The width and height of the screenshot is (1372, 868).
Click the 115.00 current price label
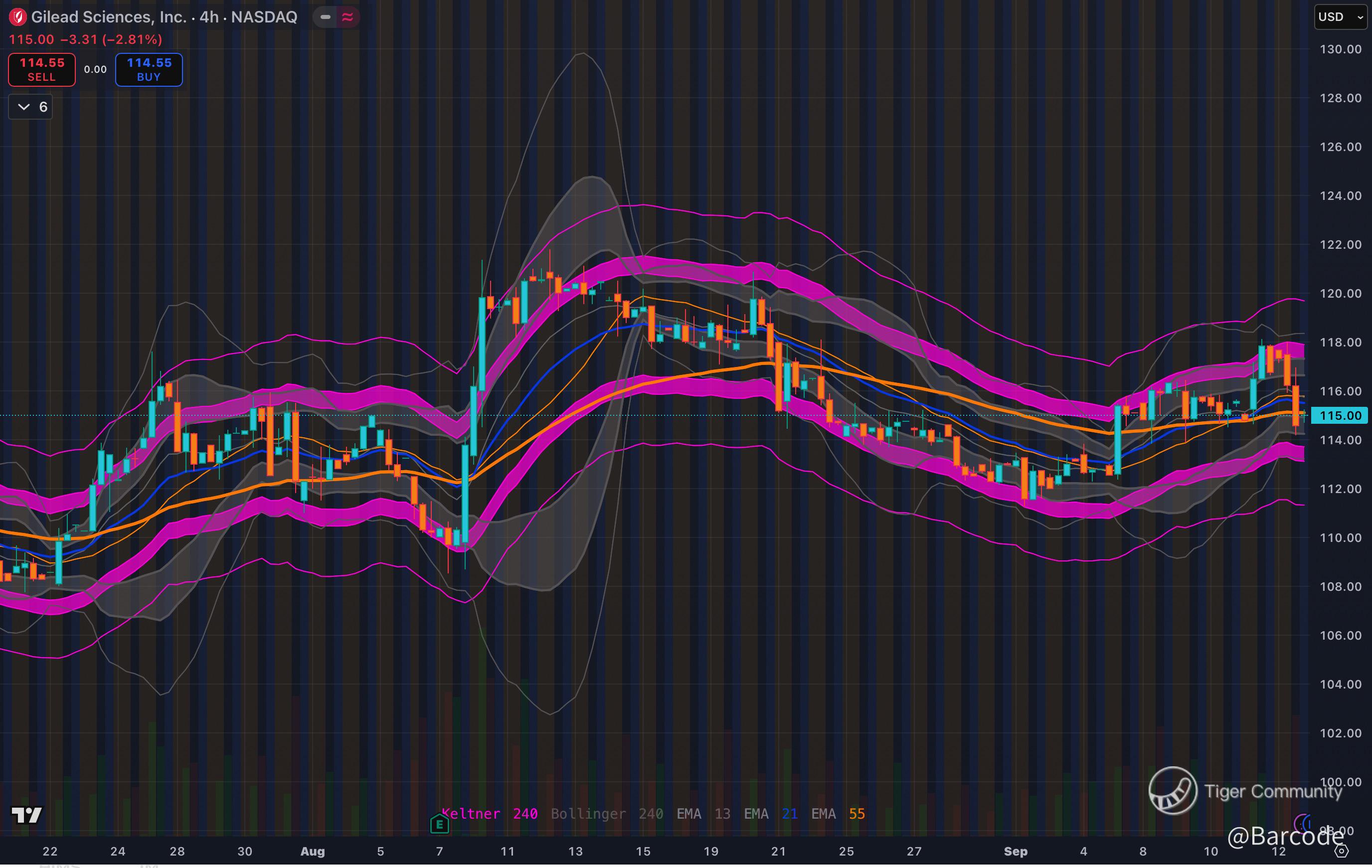[x=1340, y=415]
